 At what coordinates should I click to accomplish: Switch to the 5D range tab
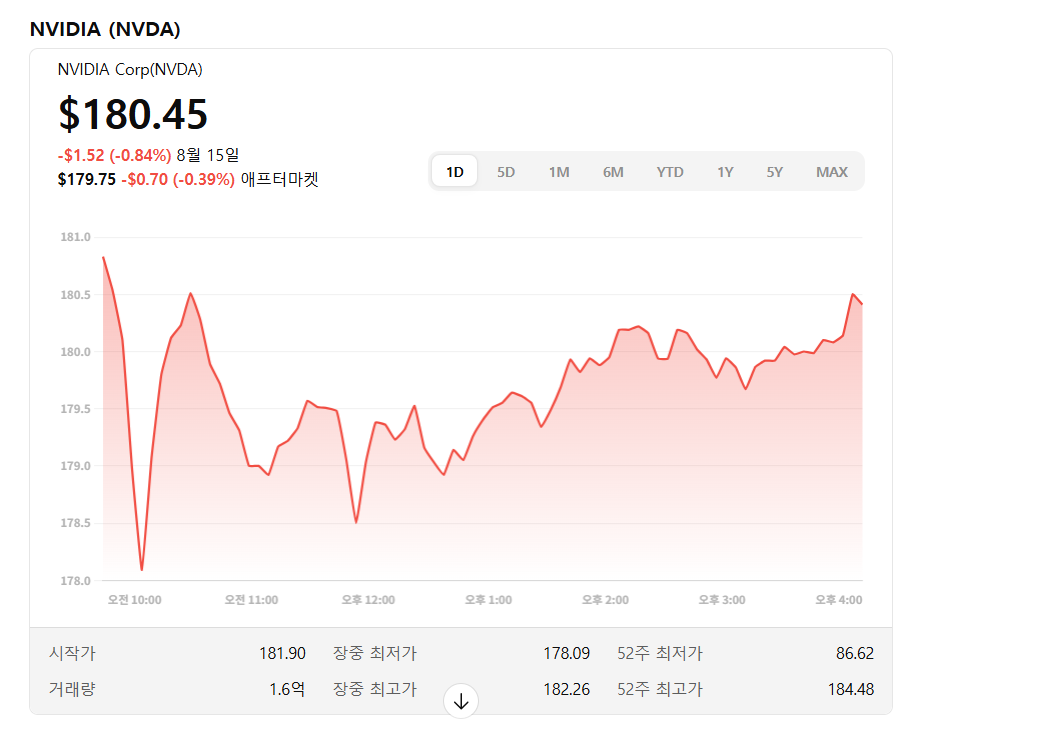pos(506,172)
